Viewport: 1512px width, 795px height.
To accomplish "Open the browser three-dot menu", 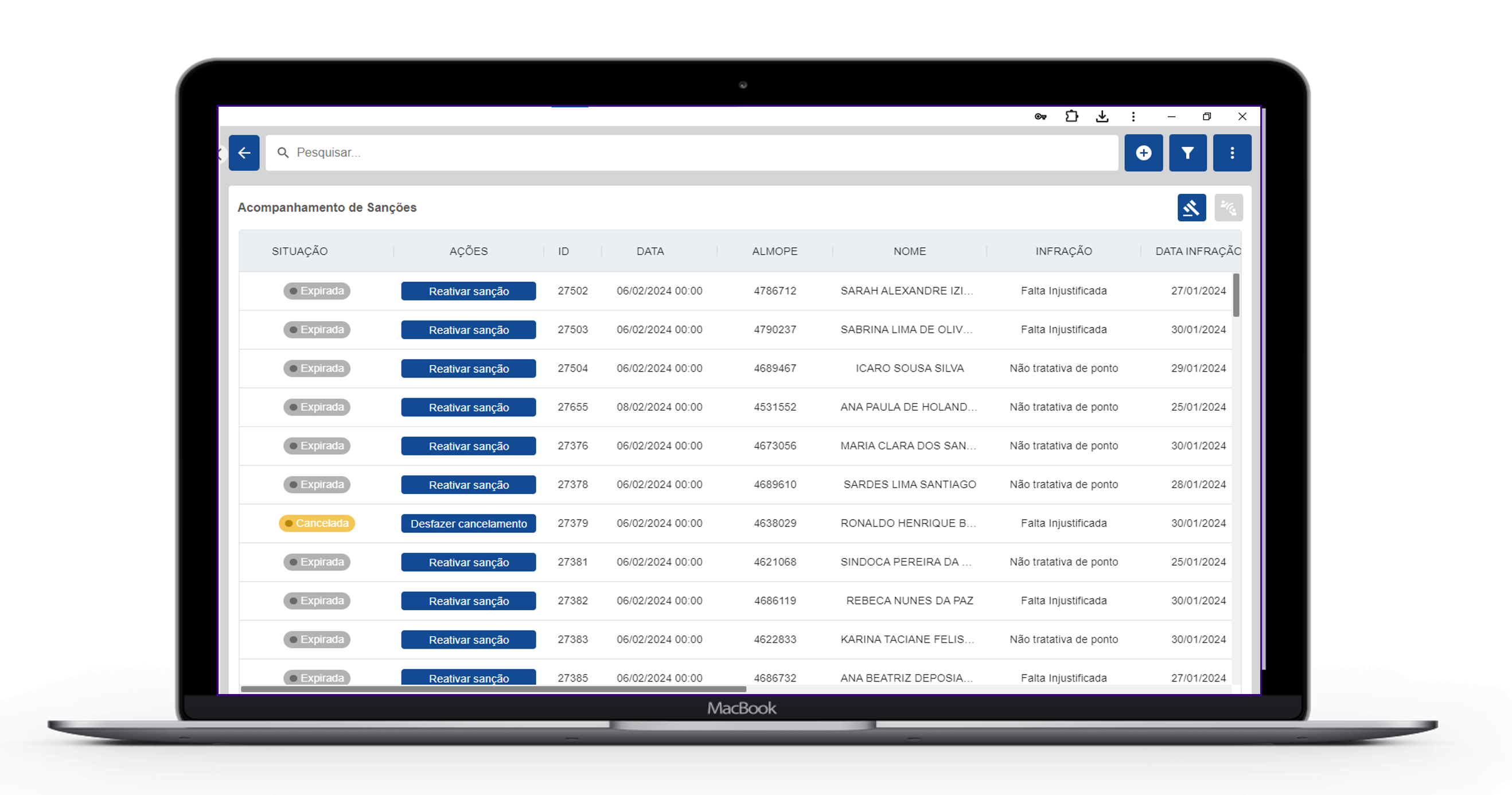I will coord(1133,116).
